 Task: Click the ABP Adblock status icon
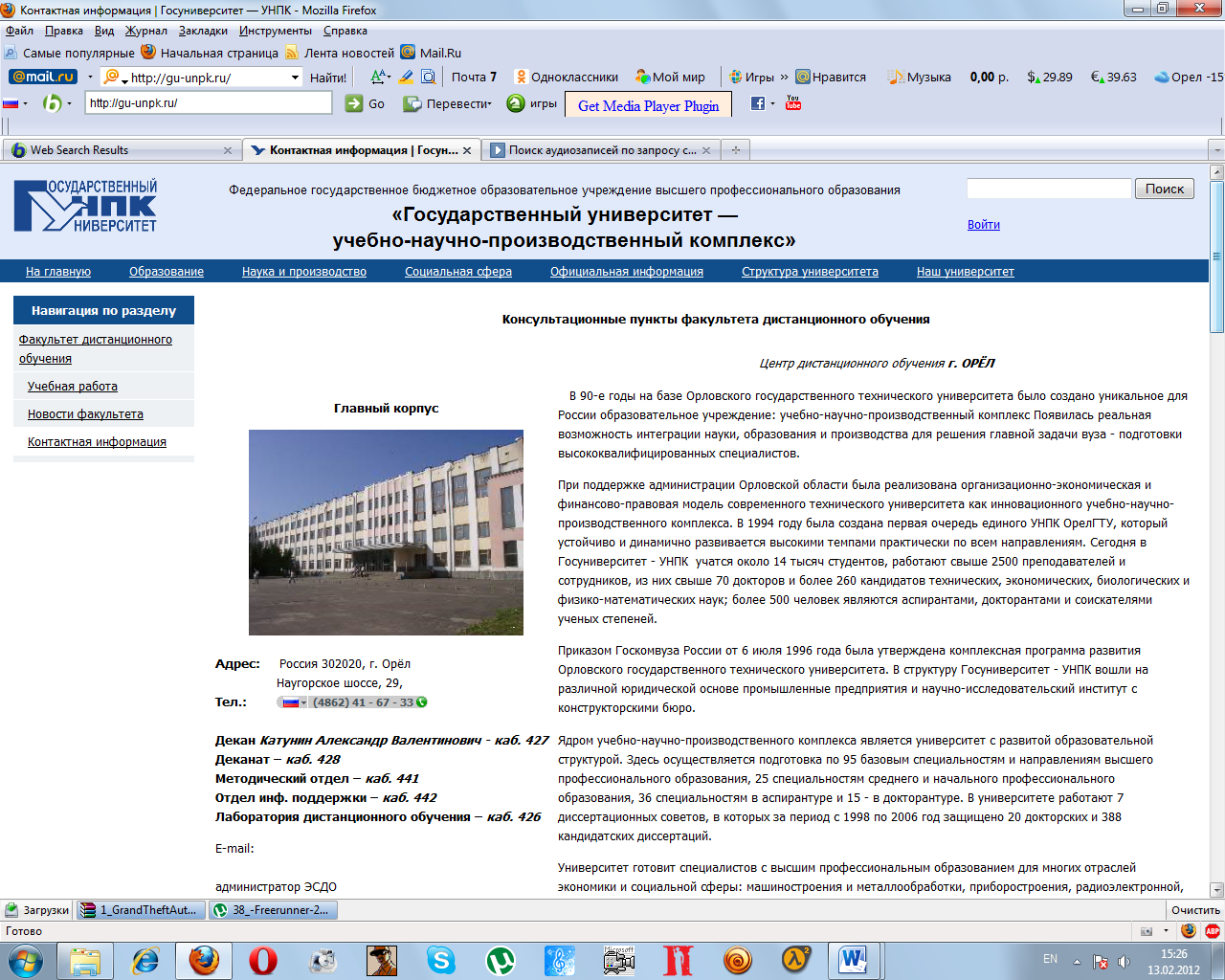point(1213,931)
